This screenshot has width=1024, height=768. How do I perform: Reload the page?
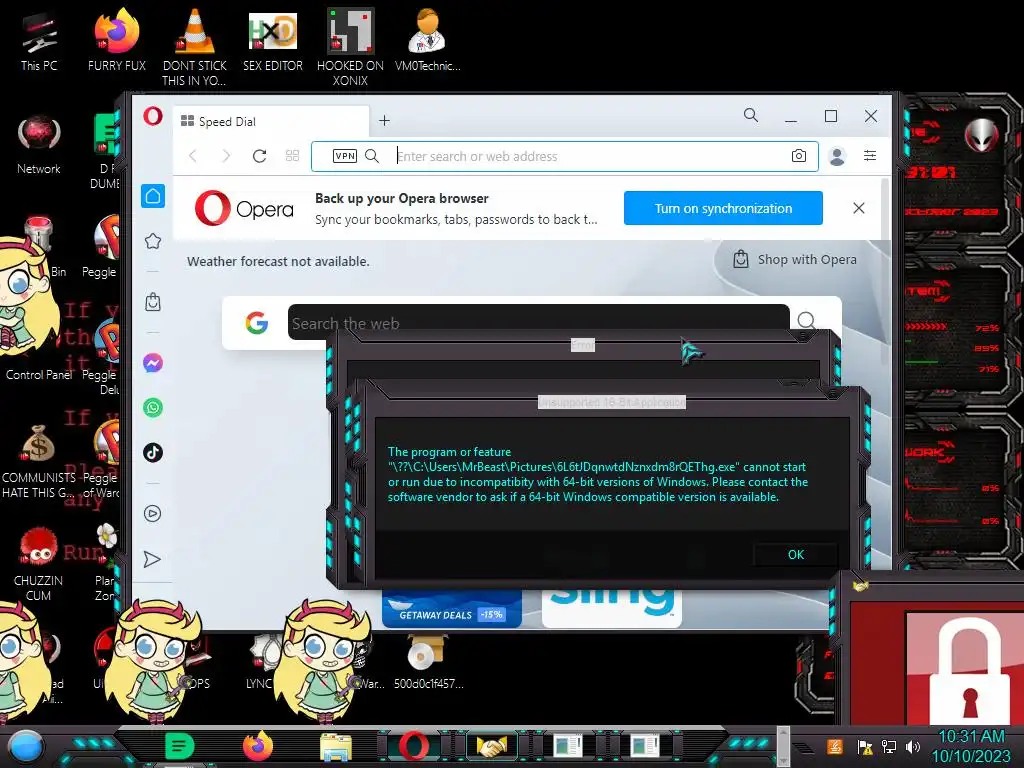(x=259, y=156)
